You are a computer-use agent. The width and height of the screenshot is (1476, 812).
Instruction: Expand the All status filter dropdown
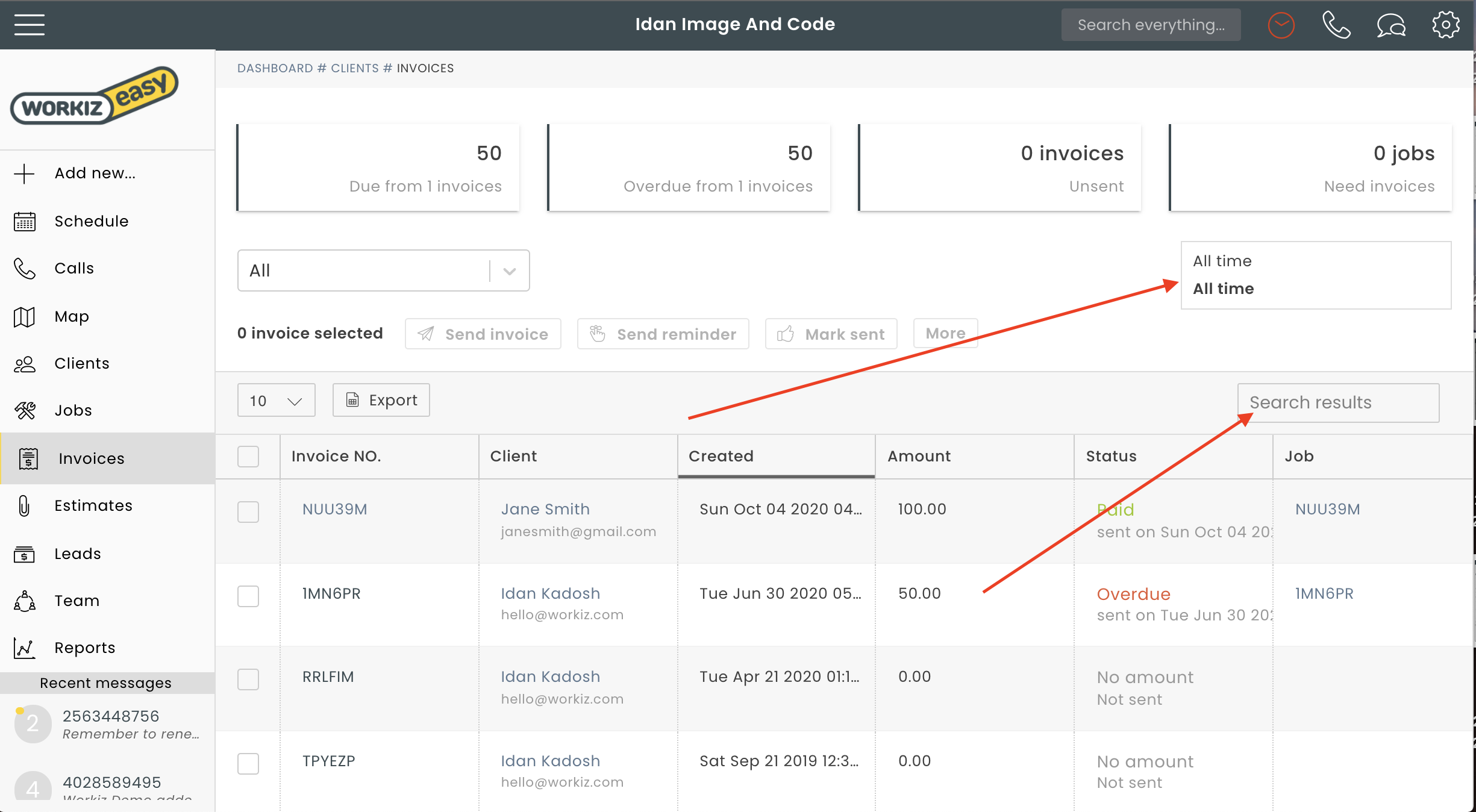click(x=383, y=270)
